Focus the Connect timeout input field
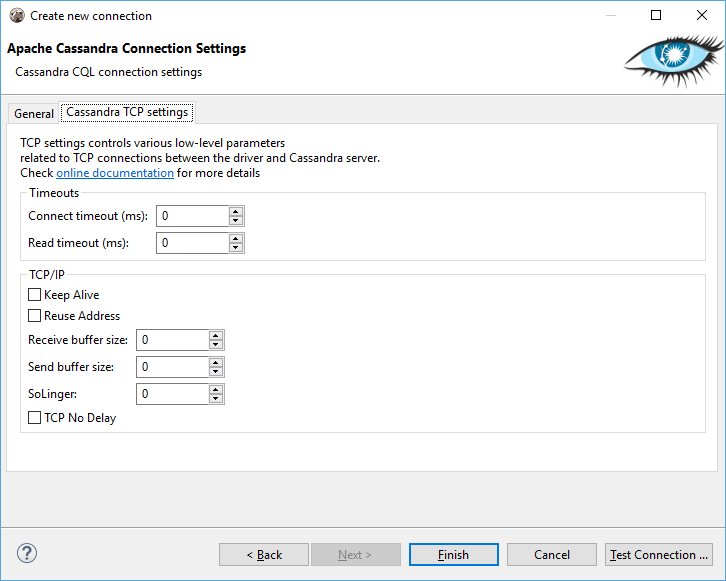726x581 pixels. pos(193,216)
